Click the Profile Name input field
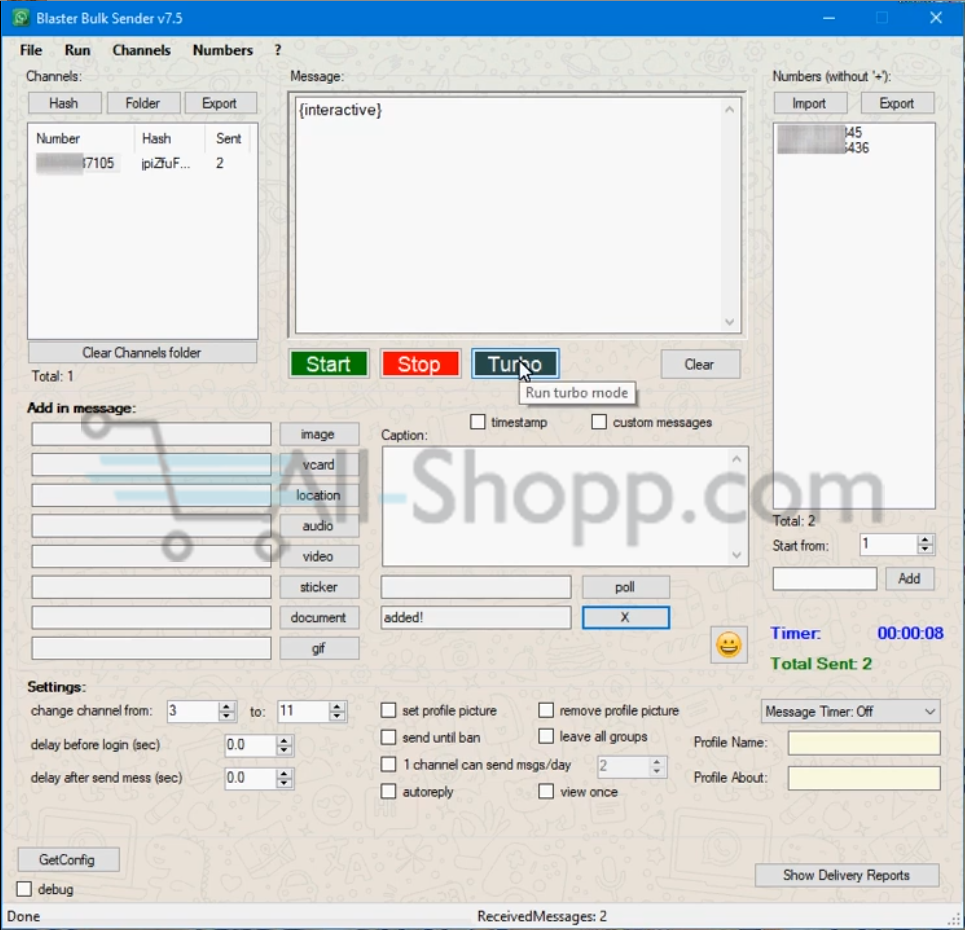This screenshot has height=930, width=965. 863,743
